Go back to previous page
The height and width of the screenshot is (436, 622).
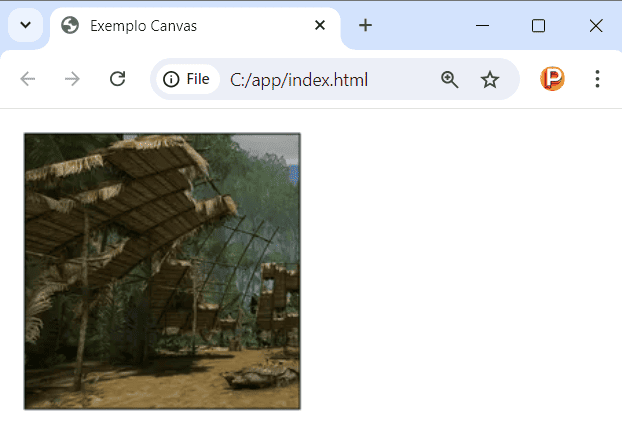[x=27, y=79]
